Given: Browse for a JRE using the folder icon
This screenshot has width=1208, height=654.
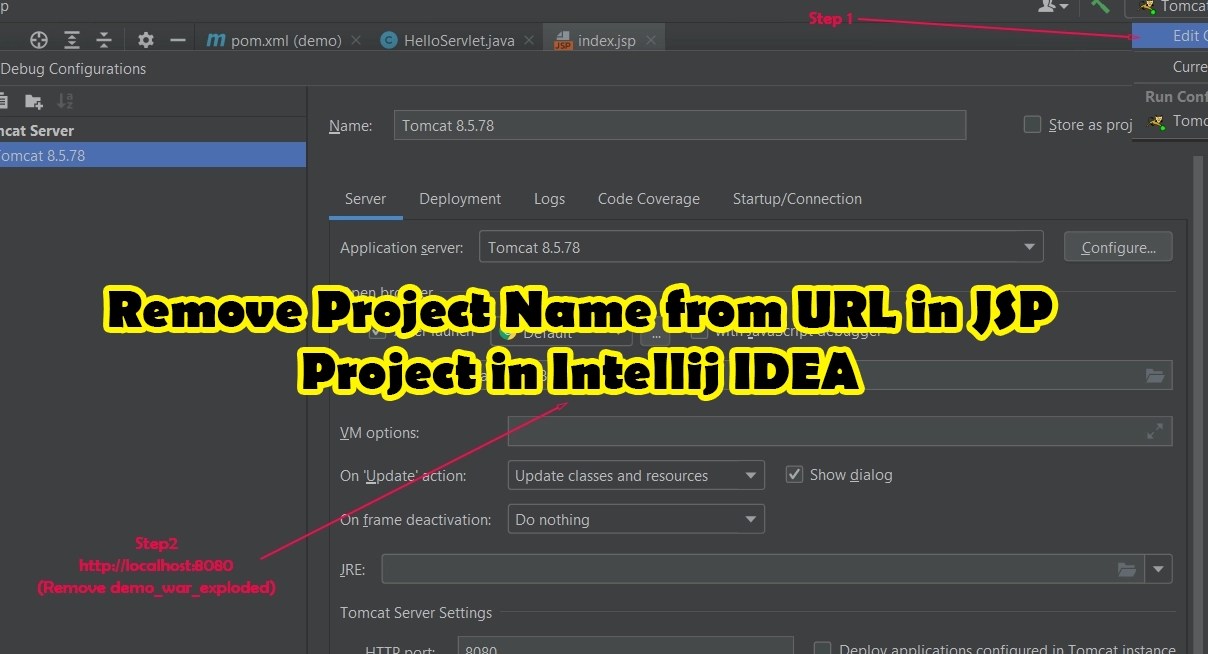Looking at the screenshot, I should click(1128, 568).
